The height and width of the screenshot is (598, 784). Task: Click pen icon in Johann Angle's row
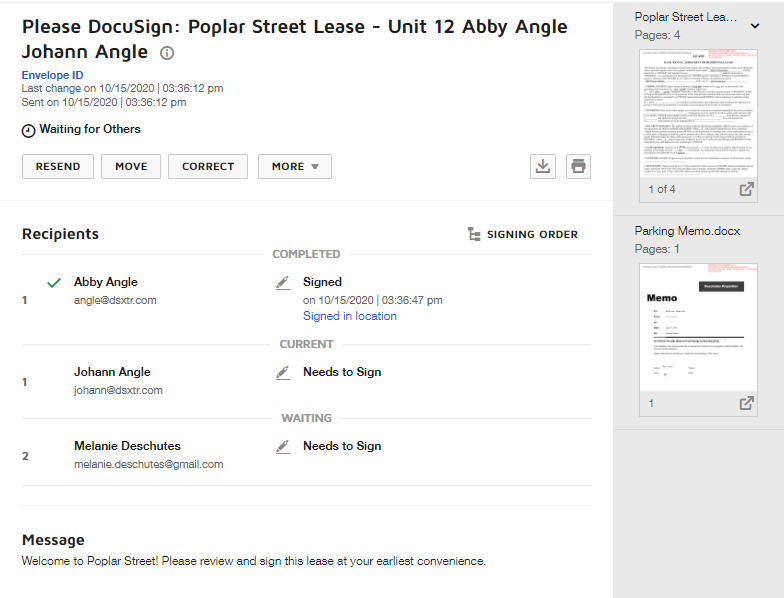point(283,373)
